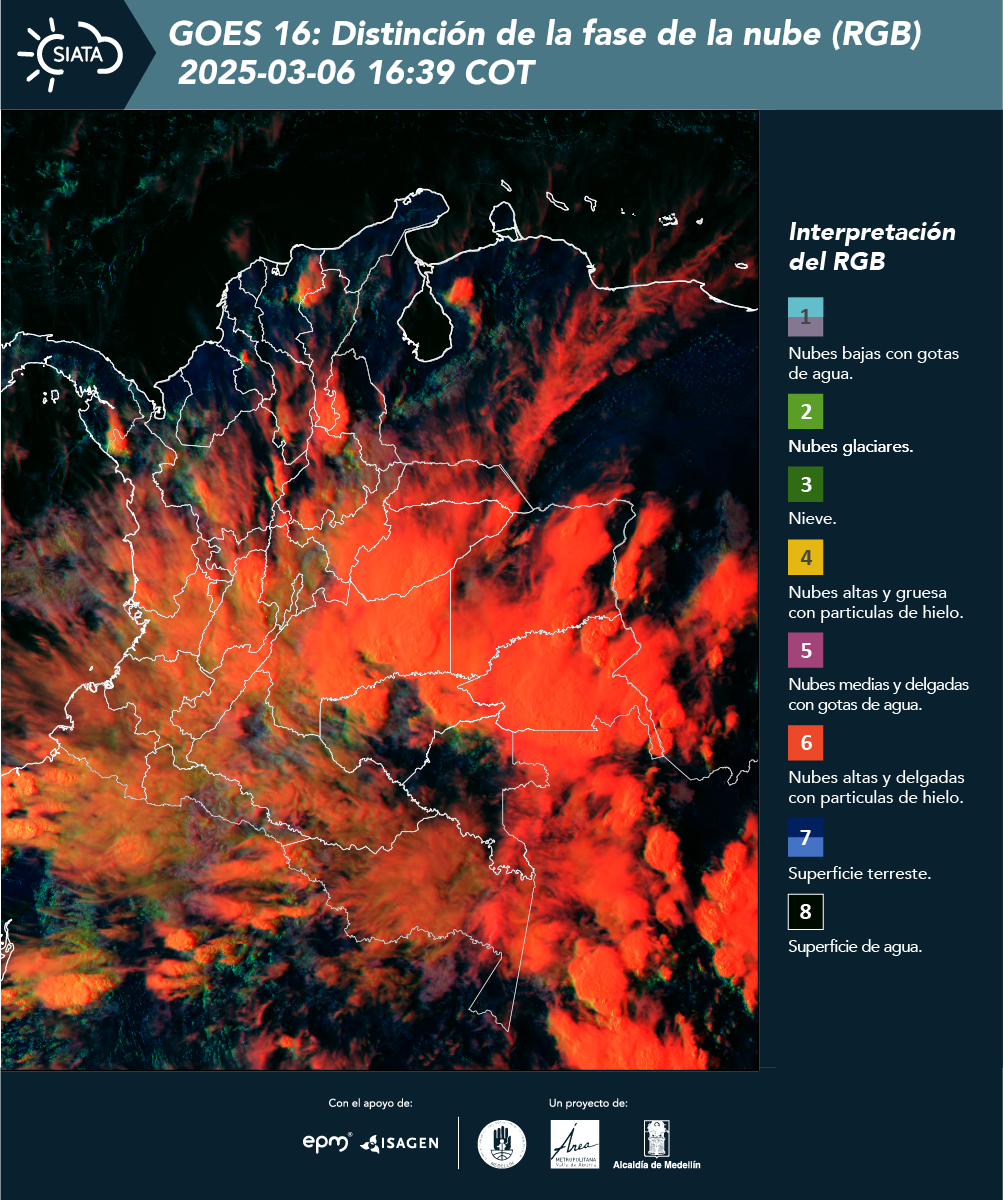
Task: Click the label "Superficie terreste."
Action: click(x=860, y=874)
